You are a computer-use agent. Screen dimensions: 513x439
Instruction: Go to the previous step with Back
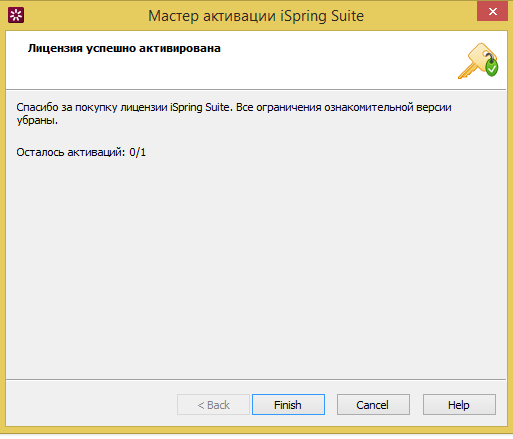pos(213,405)
